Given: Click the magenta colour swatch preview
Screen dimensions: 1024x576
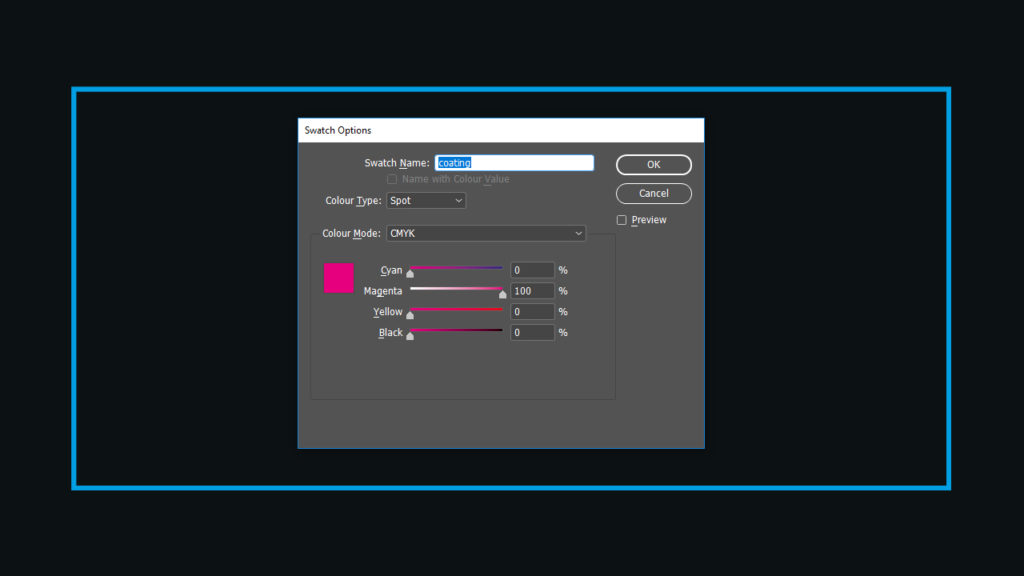Looking at the screenshot, I should [337, 278].
